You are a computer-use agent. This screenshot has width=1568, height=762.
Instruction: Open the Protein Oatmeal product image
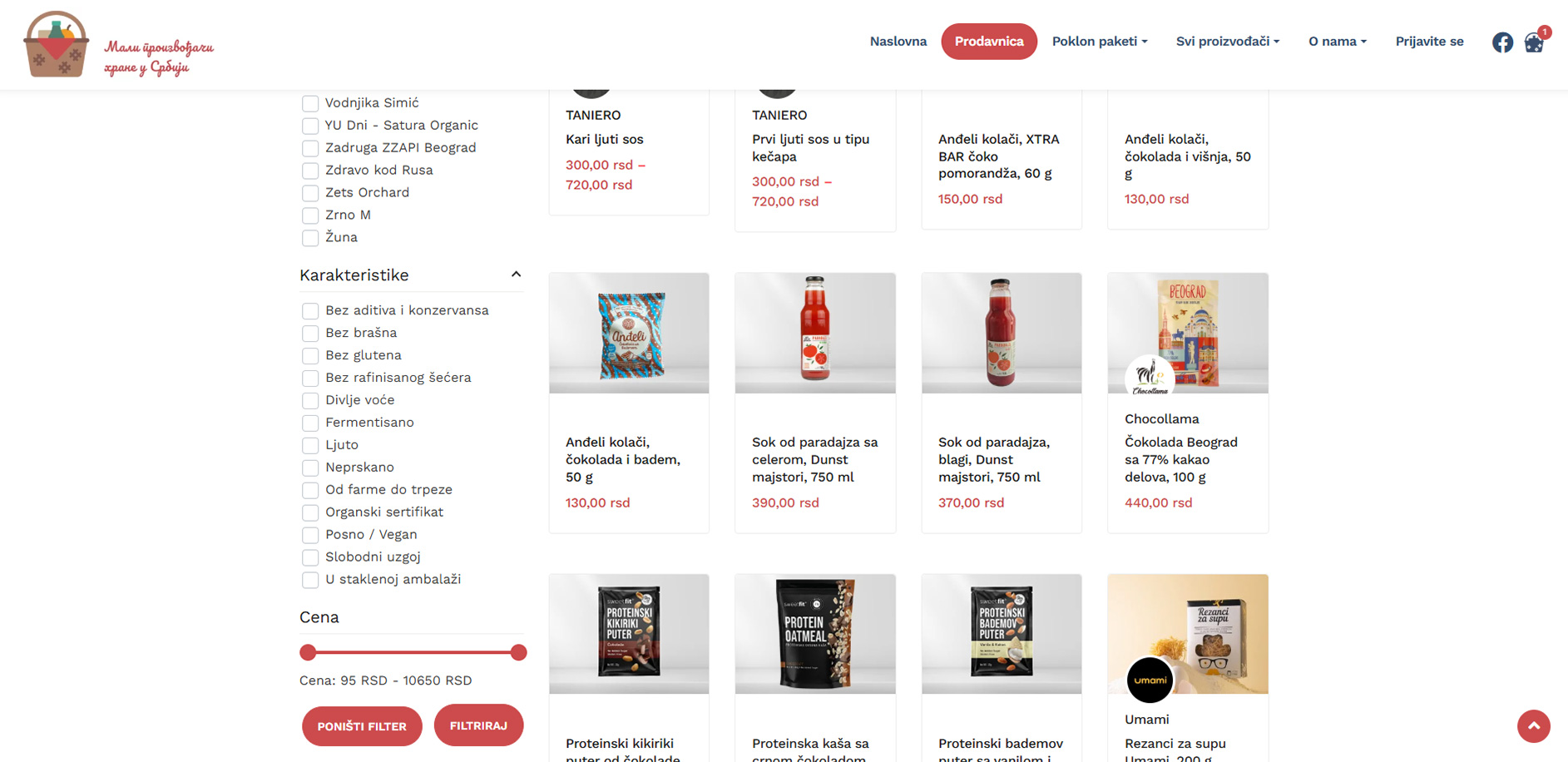pos(815,634)
